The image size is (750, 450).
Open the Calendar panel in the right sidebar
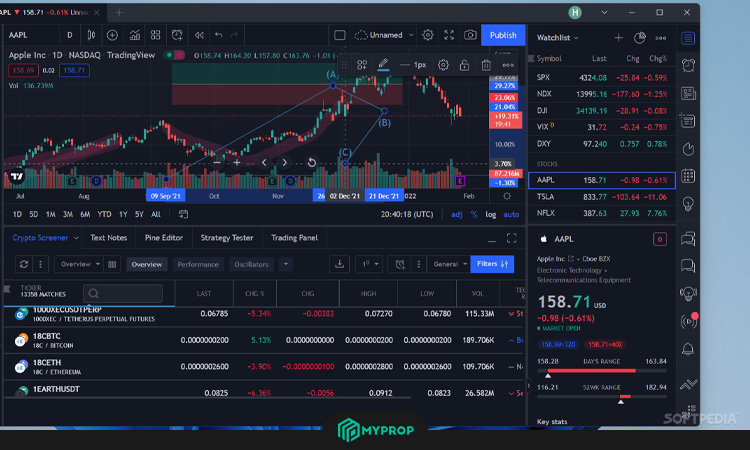point(688,176)
